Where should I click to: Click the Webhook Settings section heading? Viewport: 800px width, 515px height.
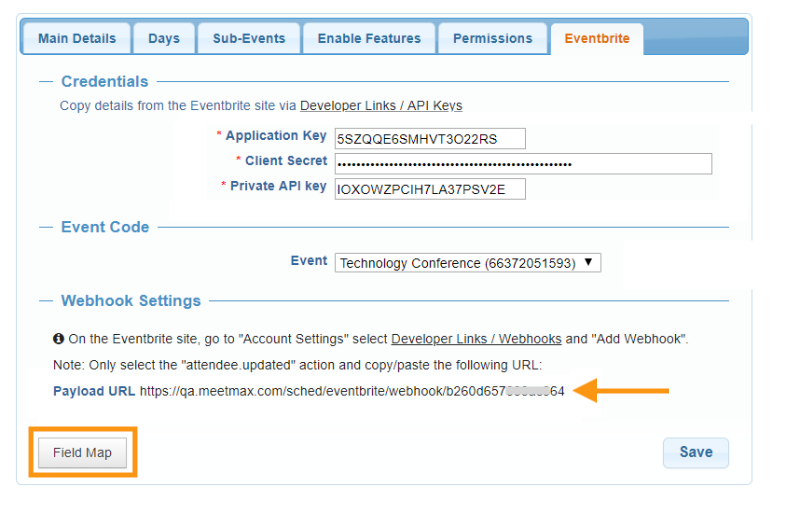131,300
